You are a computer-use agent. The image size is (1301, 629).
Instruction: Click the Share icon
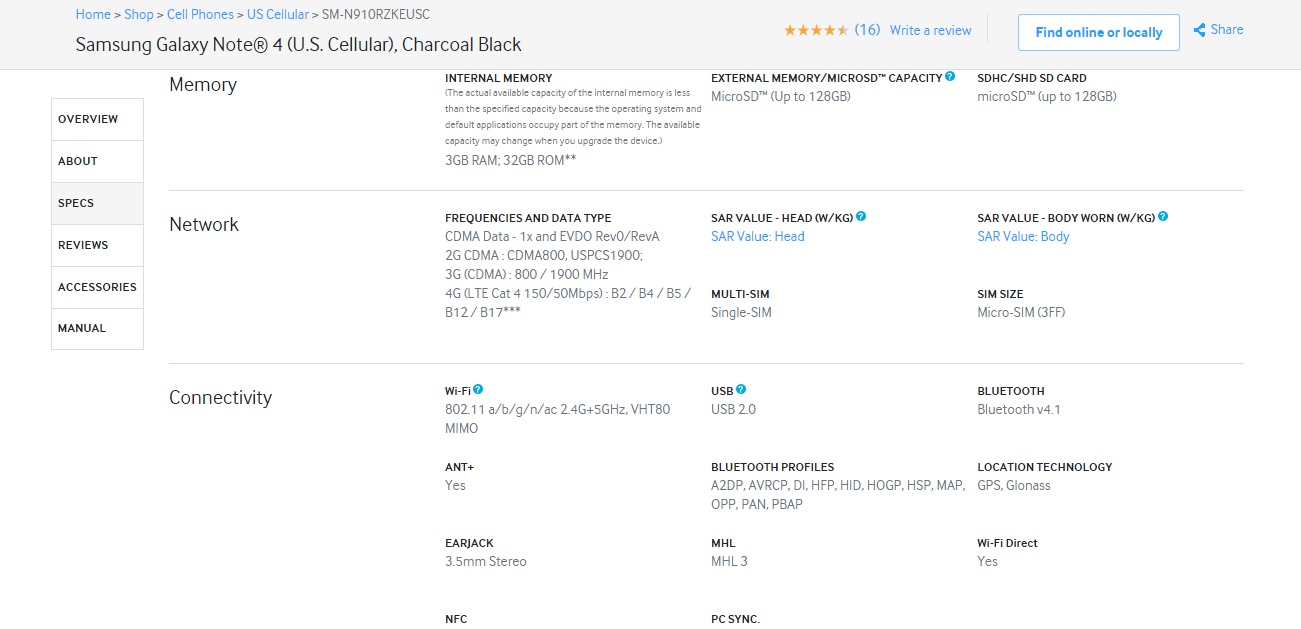coord(1199,31)
